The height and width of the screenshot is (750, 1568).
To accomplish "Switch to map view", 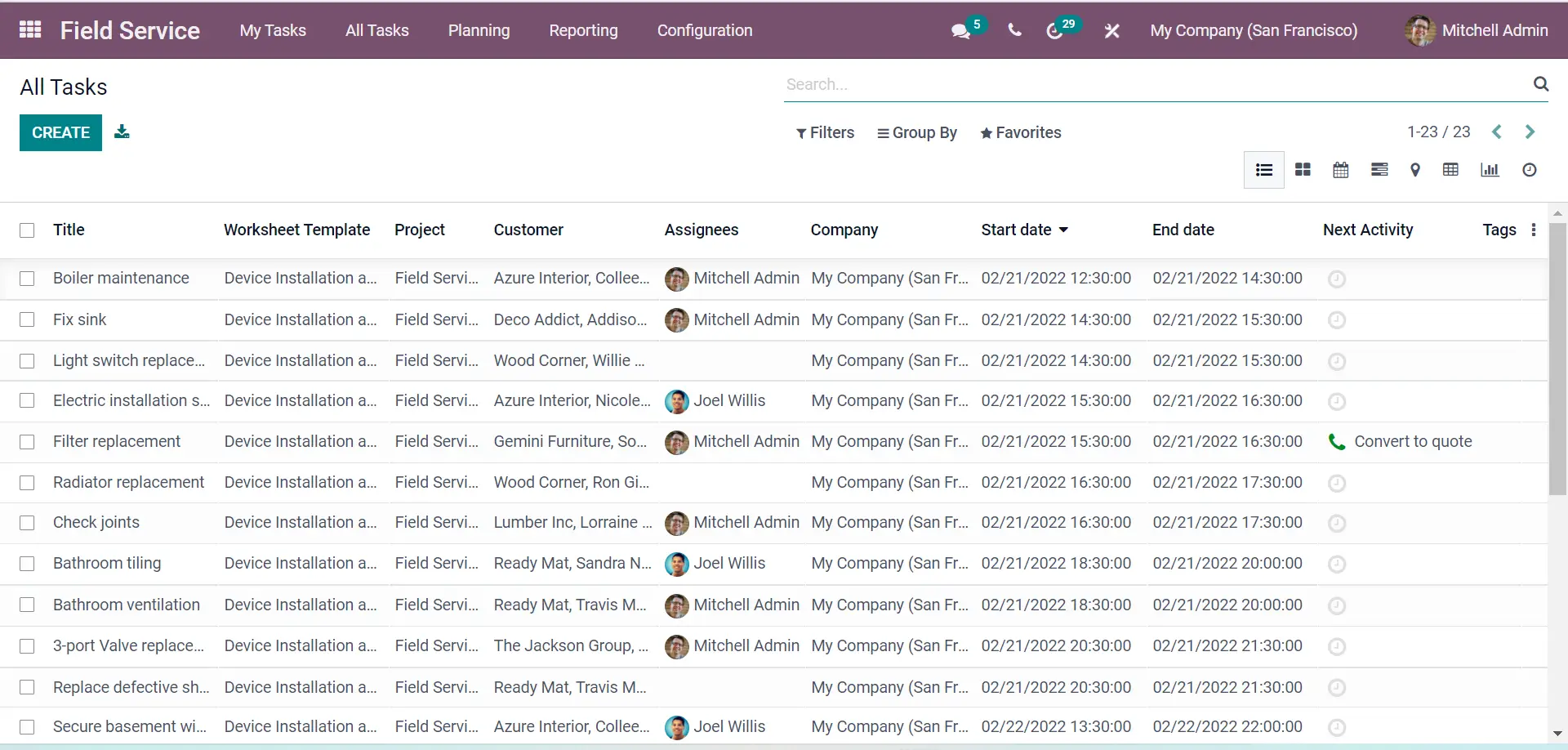I will 1415,170.
